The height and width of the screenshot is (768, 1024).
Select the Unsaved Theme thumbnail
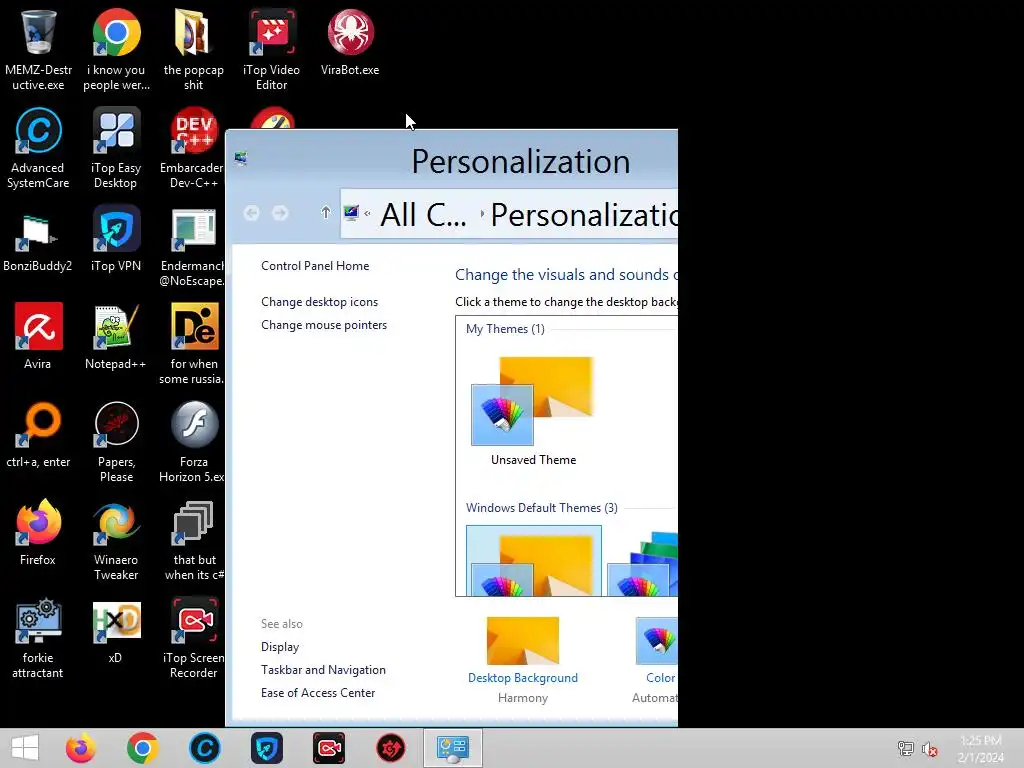(x=533, y=410)
